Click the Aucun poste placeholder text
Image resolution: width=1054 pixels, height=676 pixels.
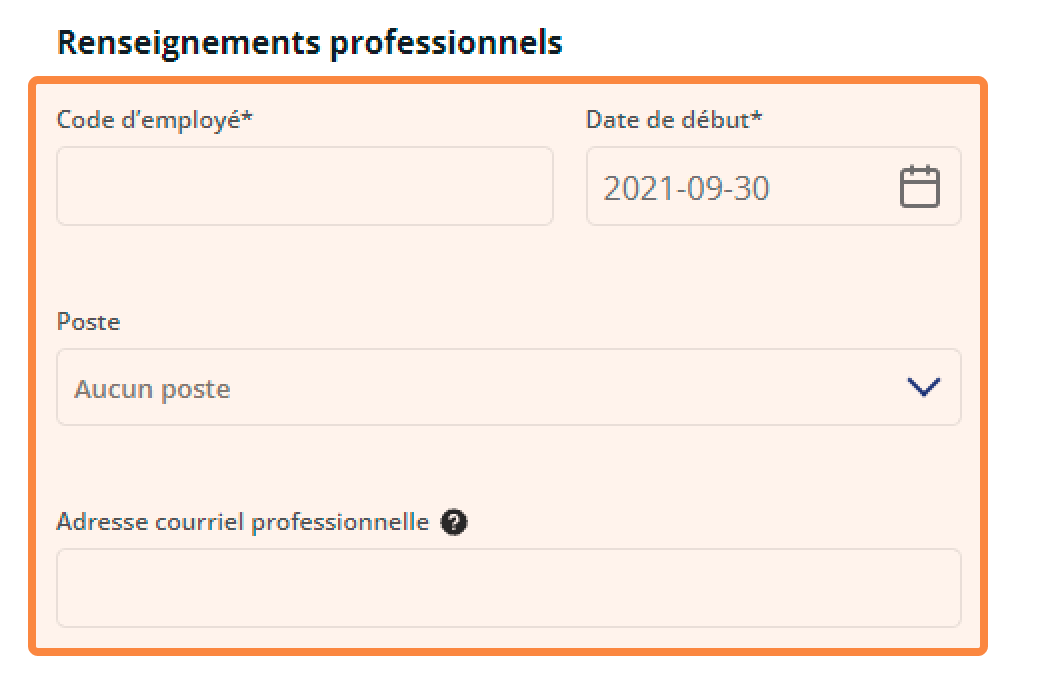(153, 389)
